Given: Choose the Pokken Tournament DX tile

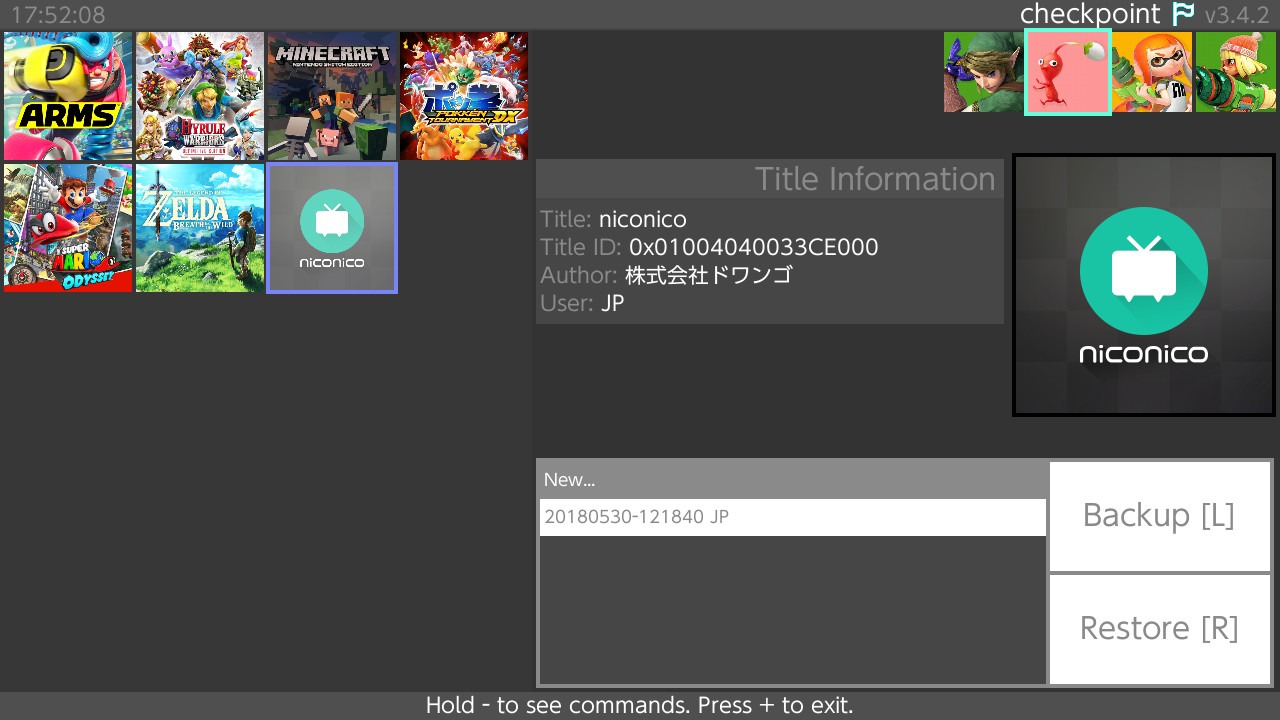Looking at the screenshot, I should tap(464, 96).
